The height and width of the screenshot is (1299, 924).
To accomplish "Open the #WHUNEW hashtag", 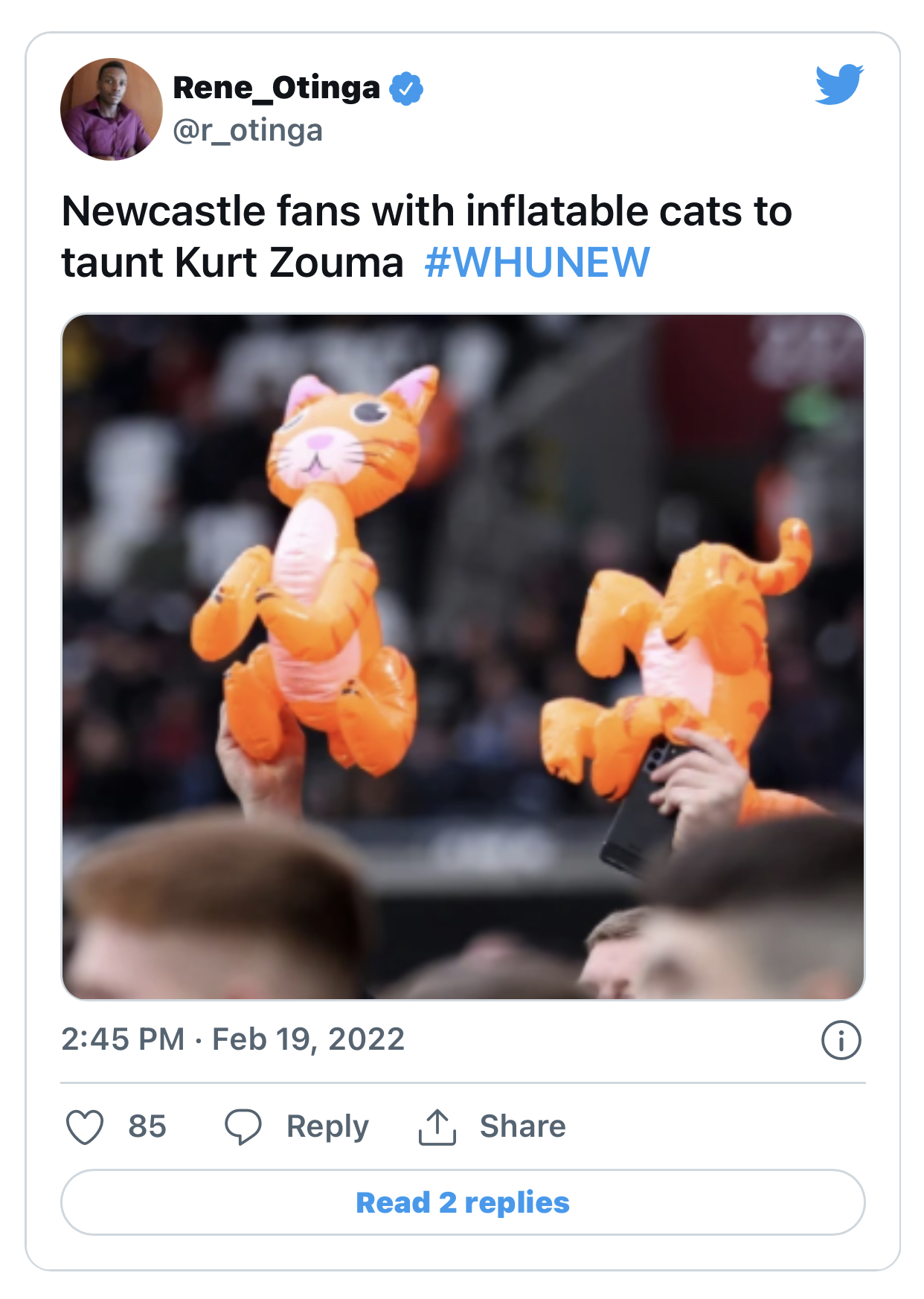I will pos(537,262).
